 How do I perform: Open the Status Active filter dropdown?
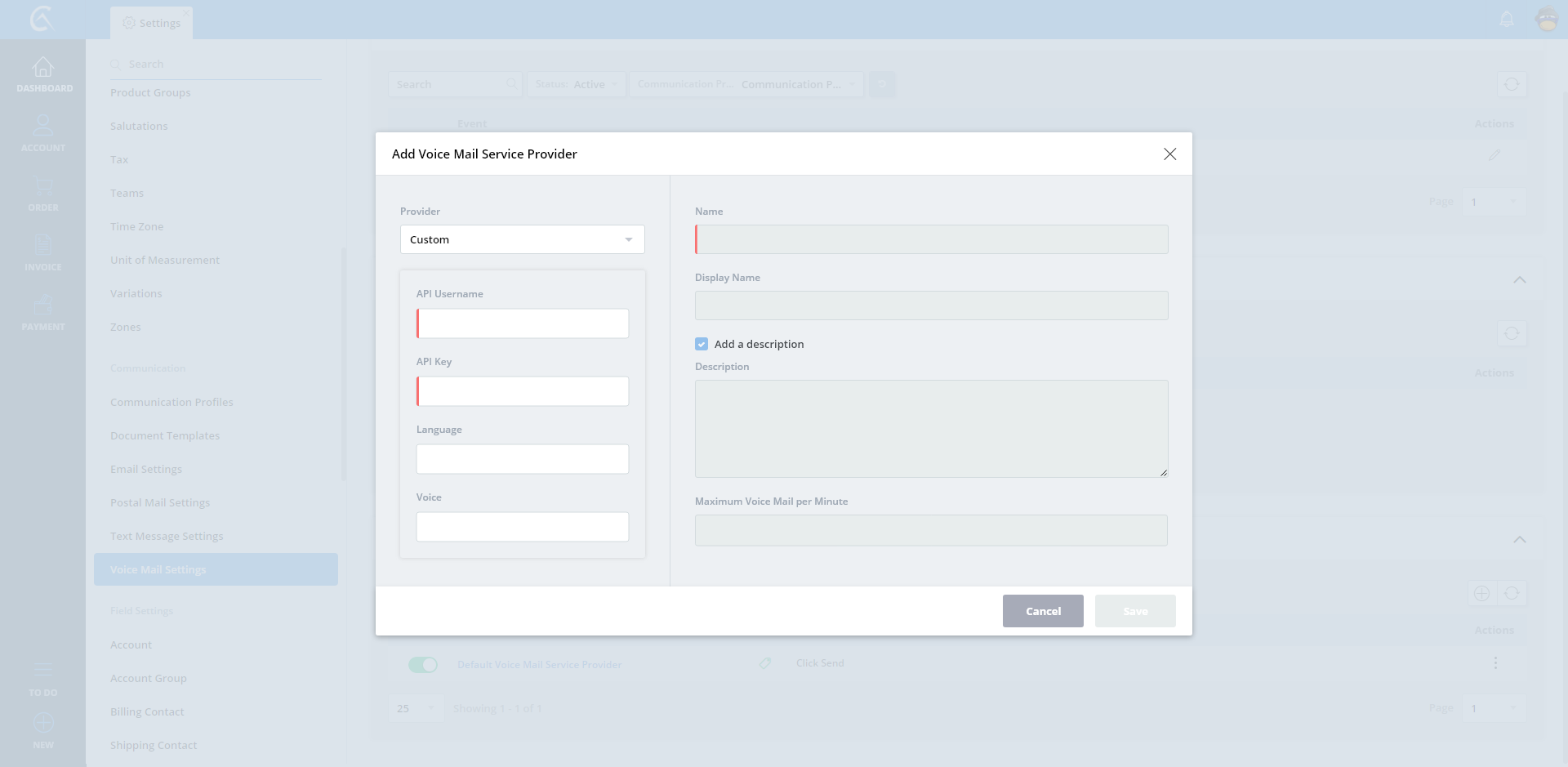coord(577,84)
